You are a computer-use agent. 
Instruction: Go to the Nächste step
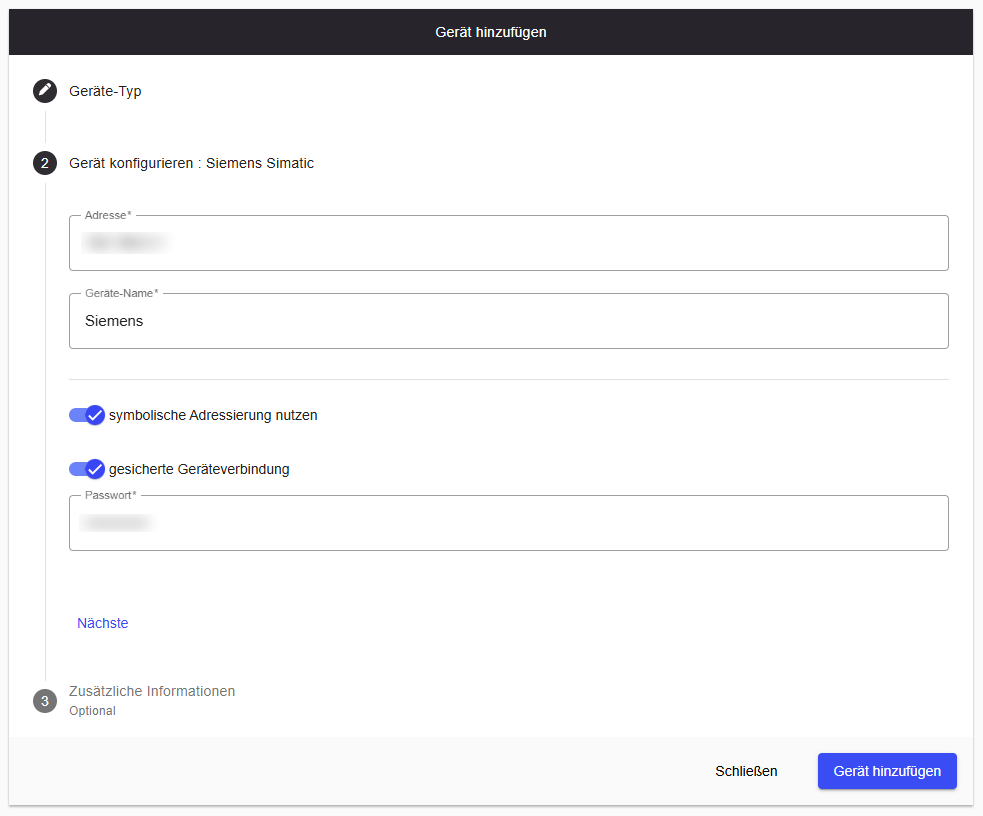103,623
